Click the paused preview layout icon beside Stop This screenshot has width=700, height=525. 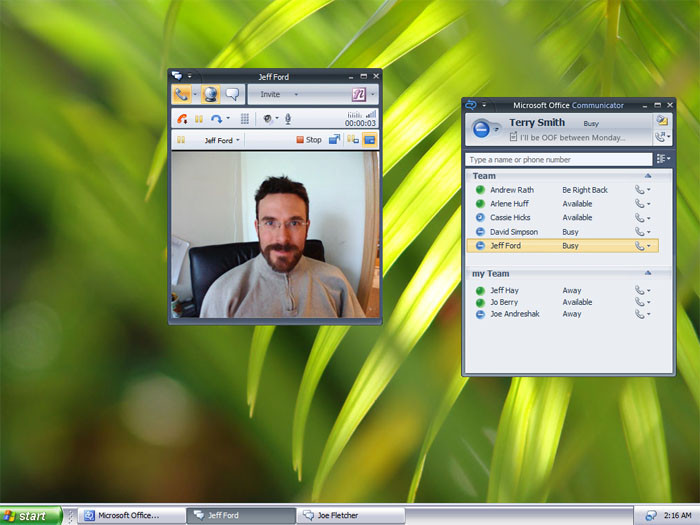point(353,140)
